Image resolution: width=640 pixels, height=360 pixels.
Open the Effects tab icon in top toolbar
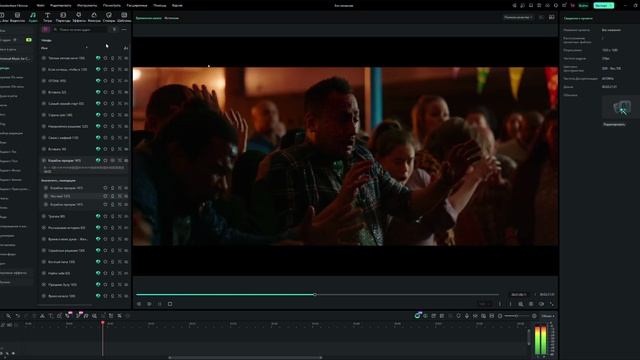[x=79, y=17]
